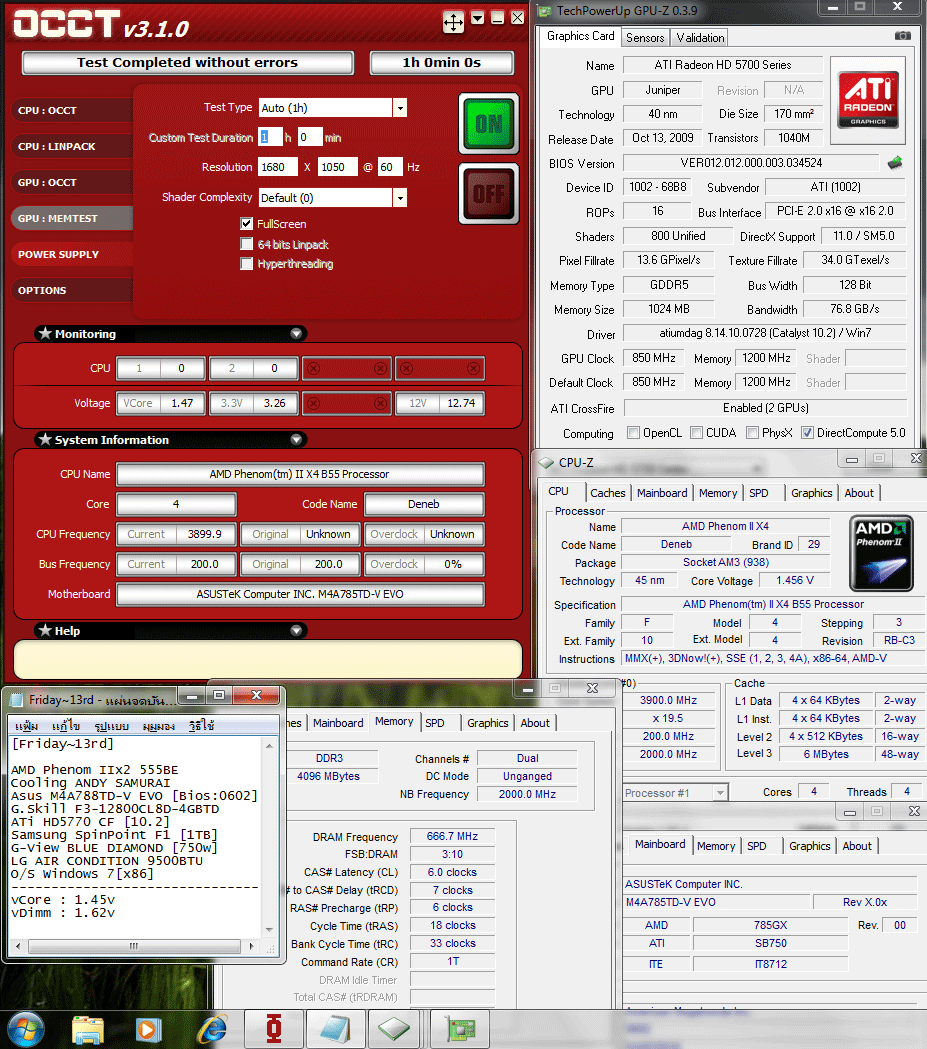Click the Notepad taskbar icon

[335, 1030]
